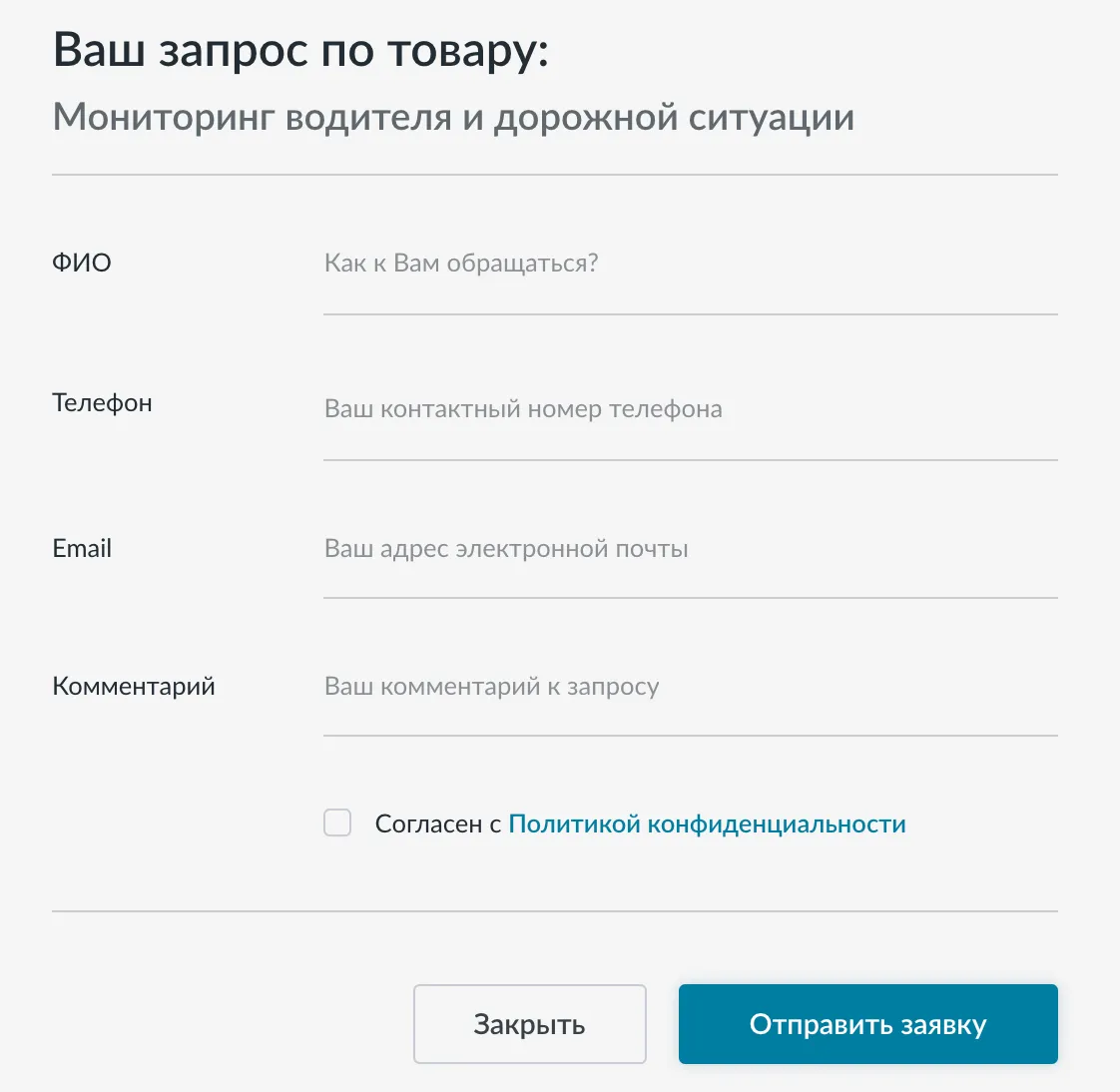The width and height of the screenshot is (1120, 1092).
Task: Select the Email field label
Action: (82, 549)
